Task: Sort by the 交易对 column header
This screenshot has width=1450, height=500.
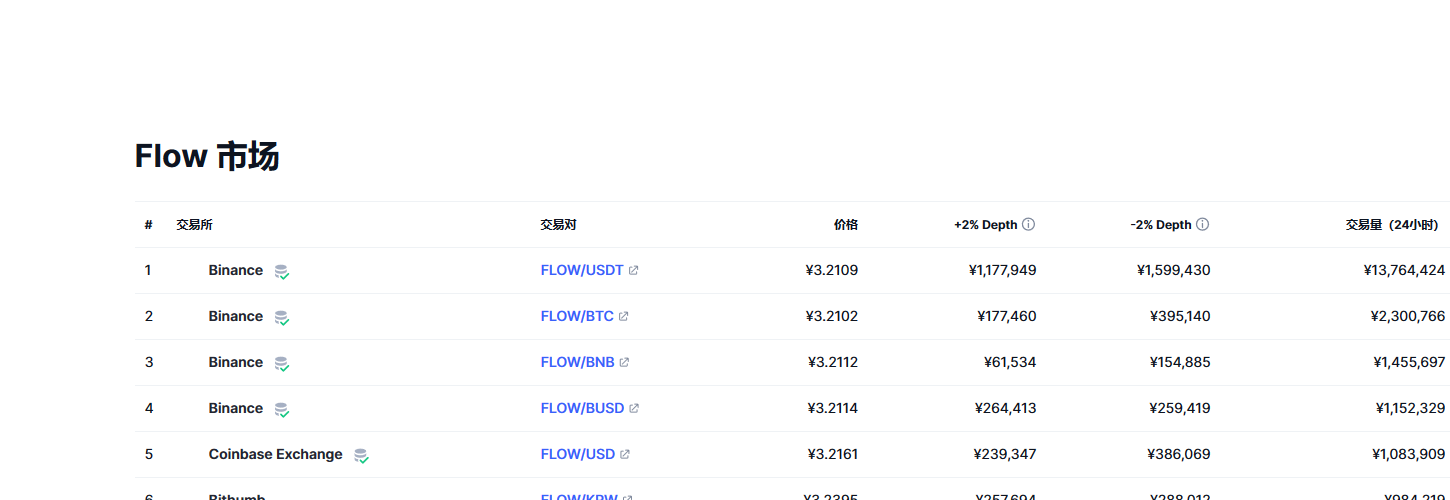Action: [558, 225]
